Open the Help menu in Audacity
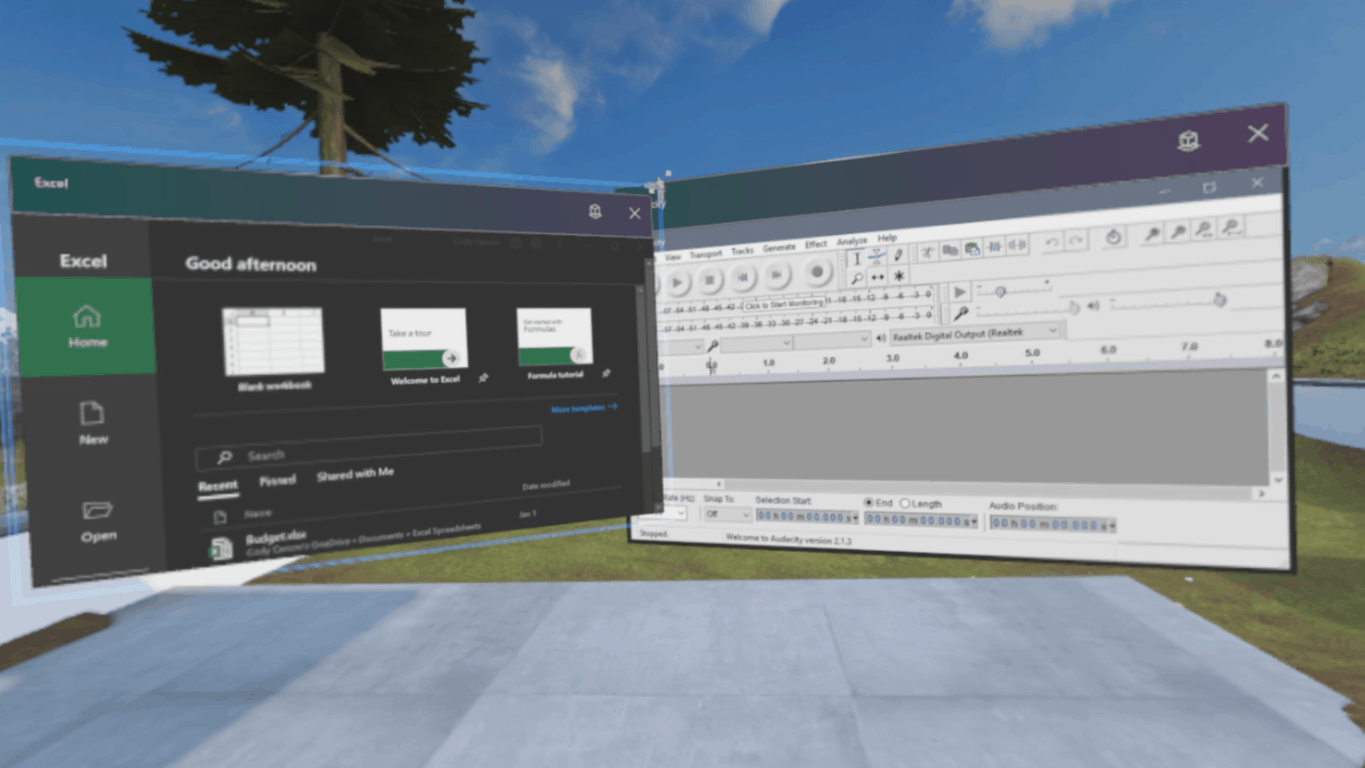The width and height of the screenshot is (1365, 768). click(887, 238)
